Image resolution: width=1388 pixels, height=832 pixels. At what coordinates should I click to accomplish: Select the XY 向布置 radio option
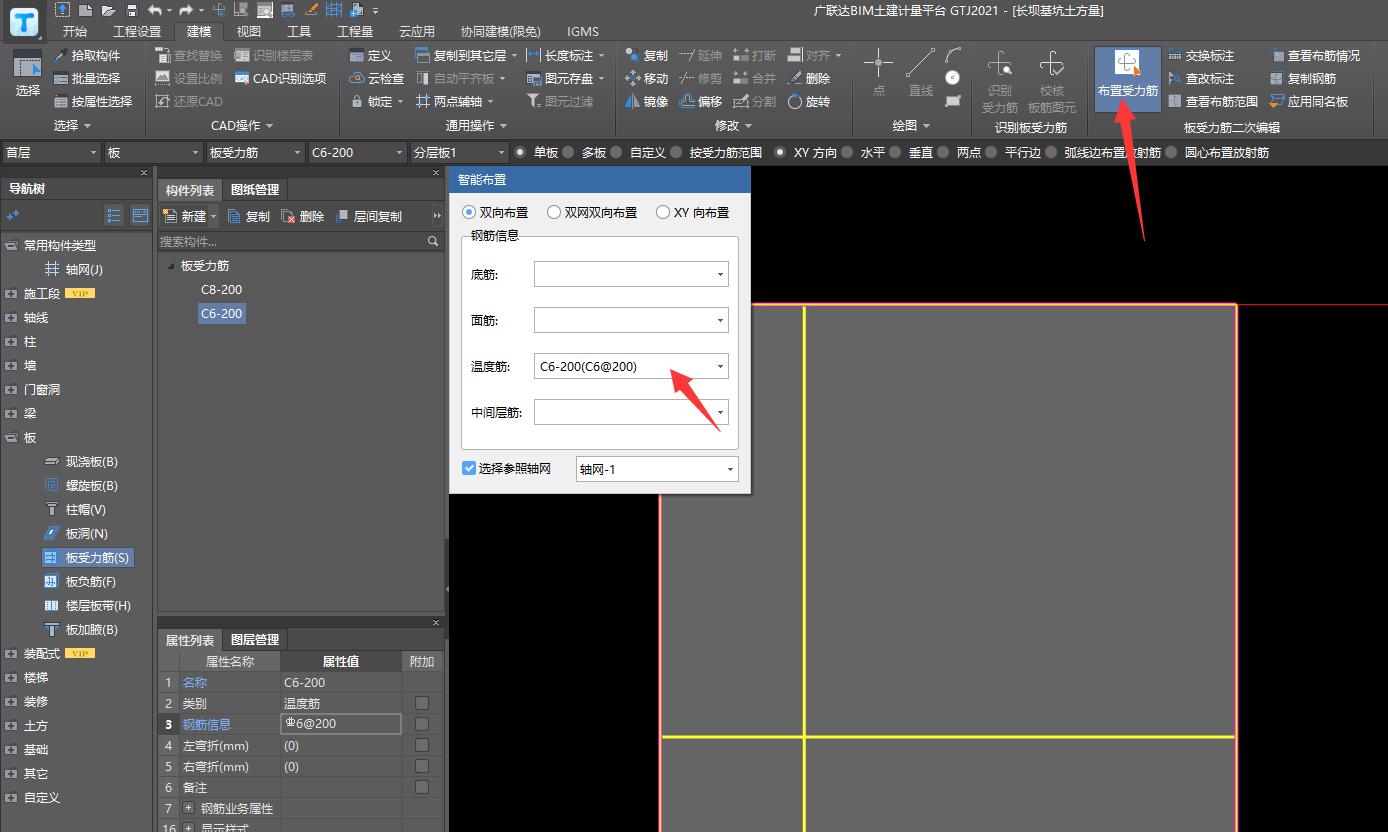pos(692,213)
